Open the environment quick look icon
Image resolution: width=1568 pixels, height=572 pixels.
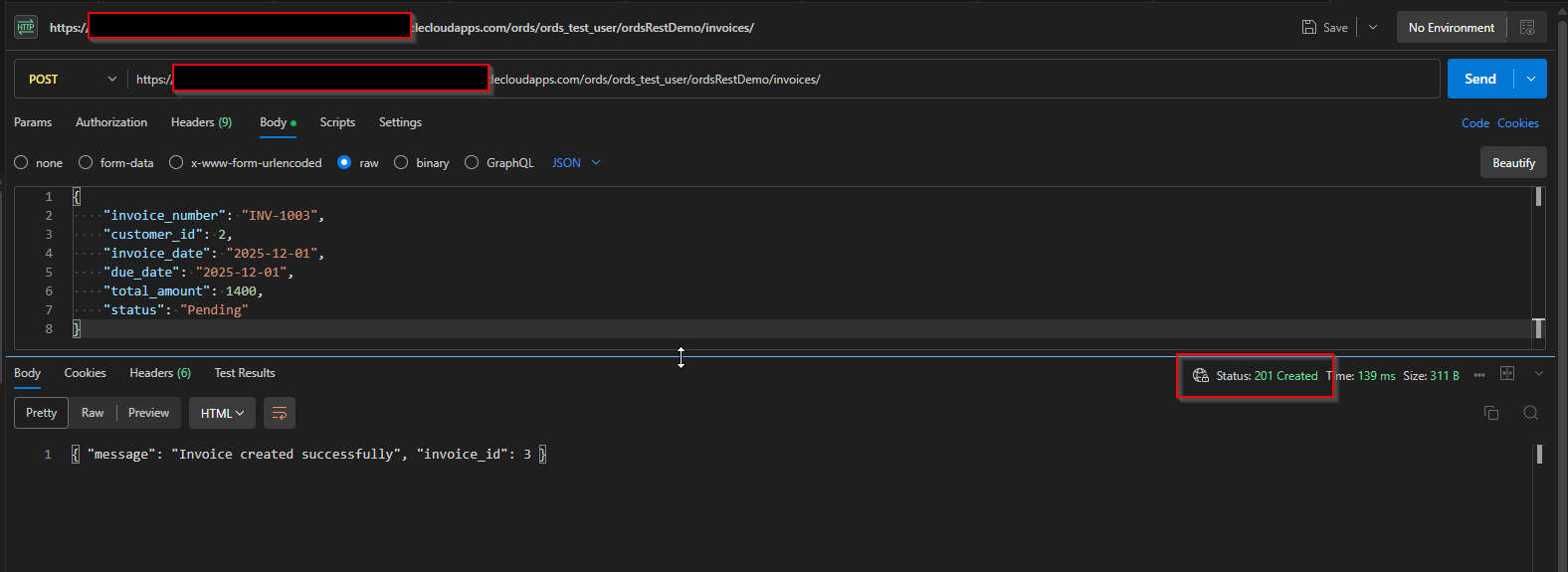pyautogui.click(x=1527, y=27)
